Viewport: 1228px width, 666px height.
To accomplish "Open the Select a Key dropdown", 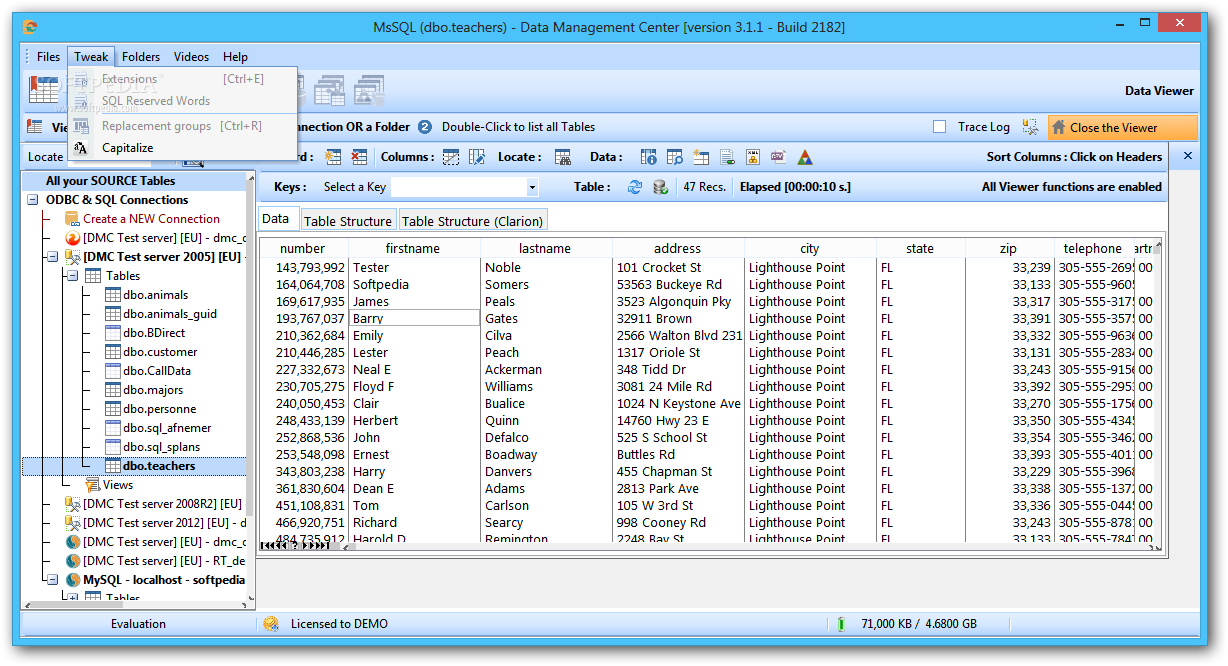I will coord(532,187).
